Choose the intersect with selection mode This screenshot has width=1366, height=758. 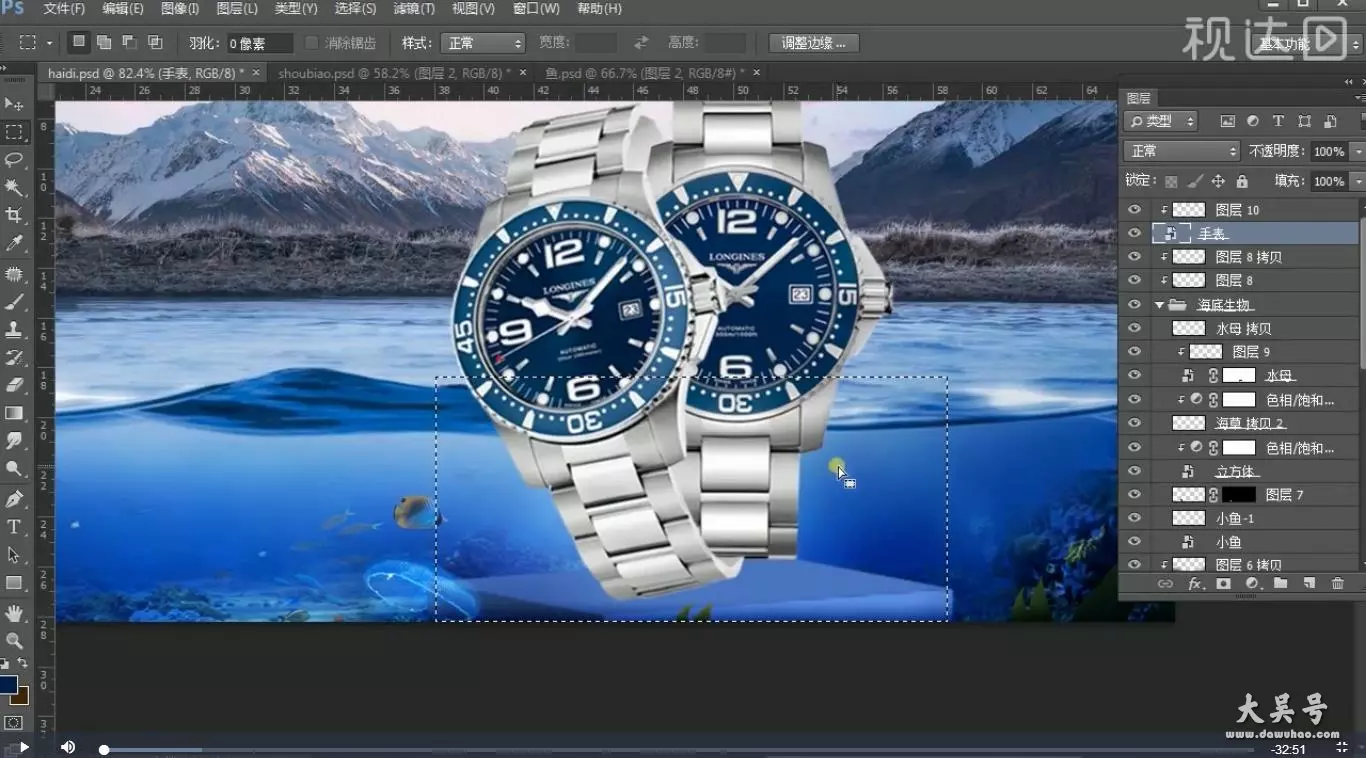pos(155,42)
